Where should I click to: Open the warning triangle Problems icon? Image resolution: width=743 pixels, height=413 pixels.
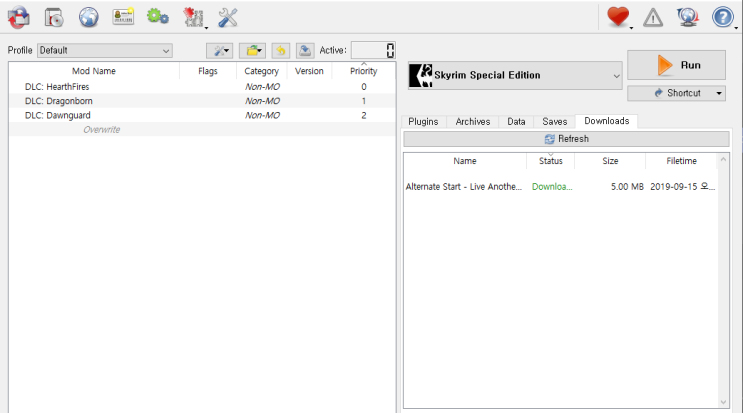click(653, 18)
